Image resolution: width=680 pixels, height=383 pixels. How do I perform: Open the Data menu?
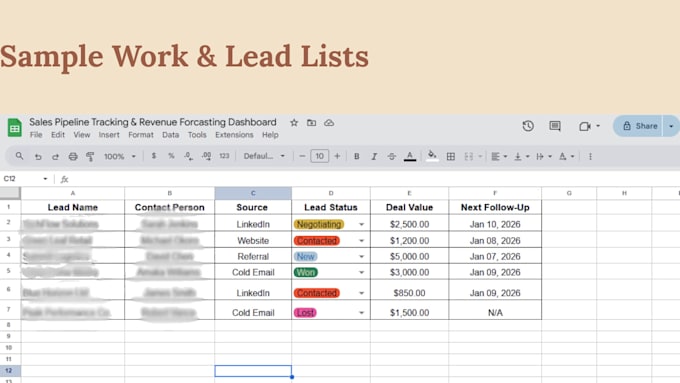[x=170, y=135]
